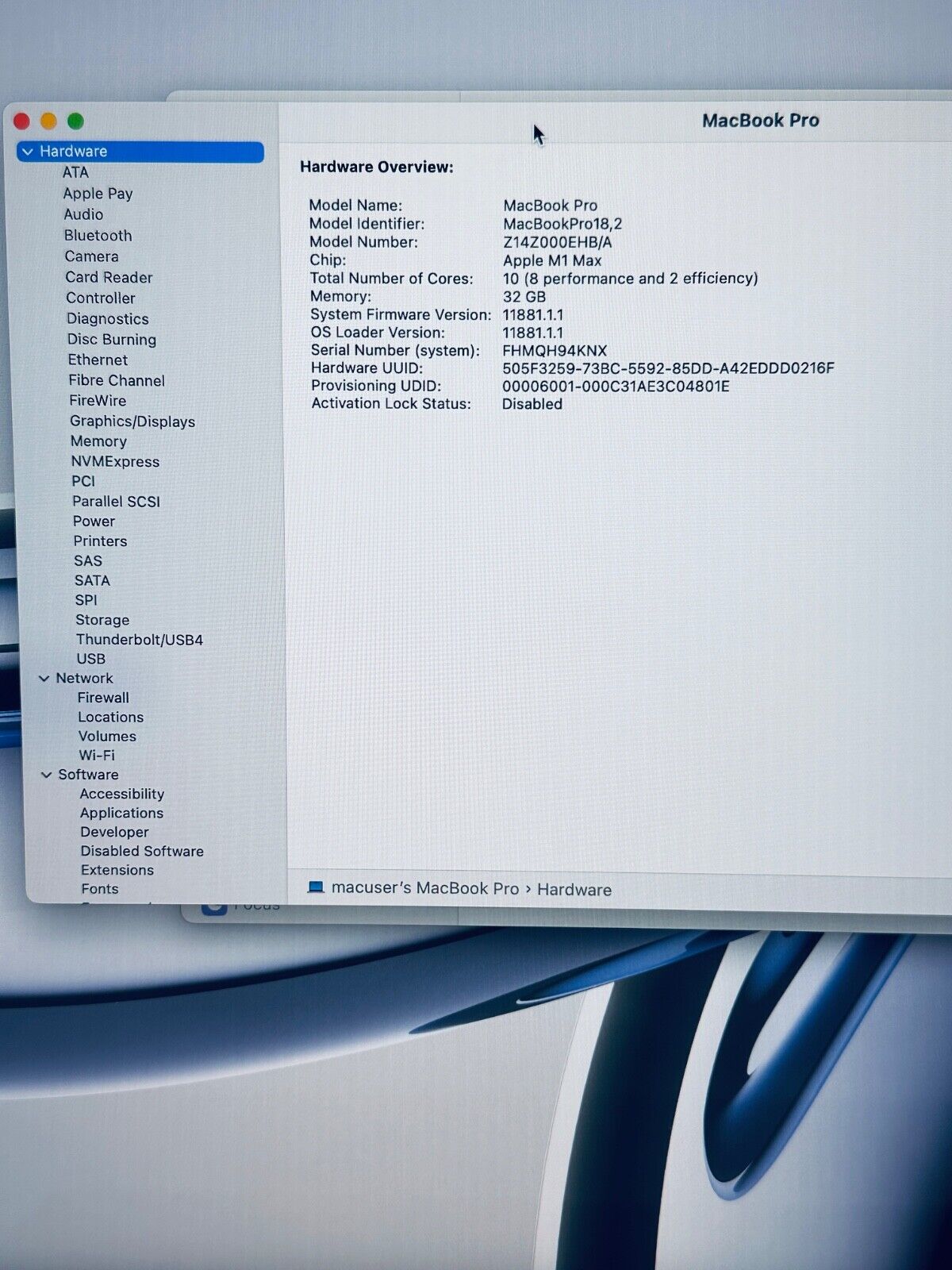Select the Software category label
This screenshot has height=1270, width=952.
(x=88, y=775)
